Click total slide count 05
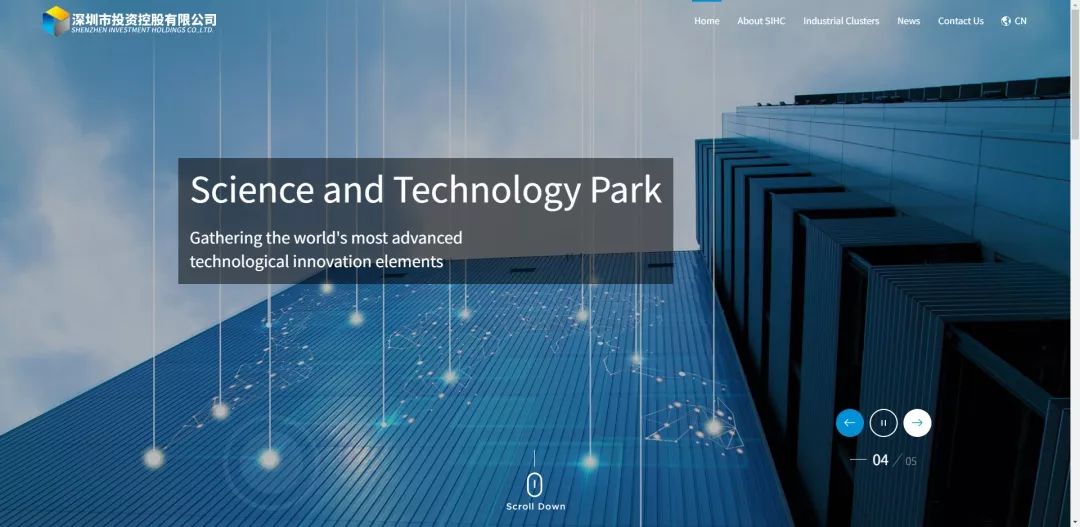 [911, 462]
